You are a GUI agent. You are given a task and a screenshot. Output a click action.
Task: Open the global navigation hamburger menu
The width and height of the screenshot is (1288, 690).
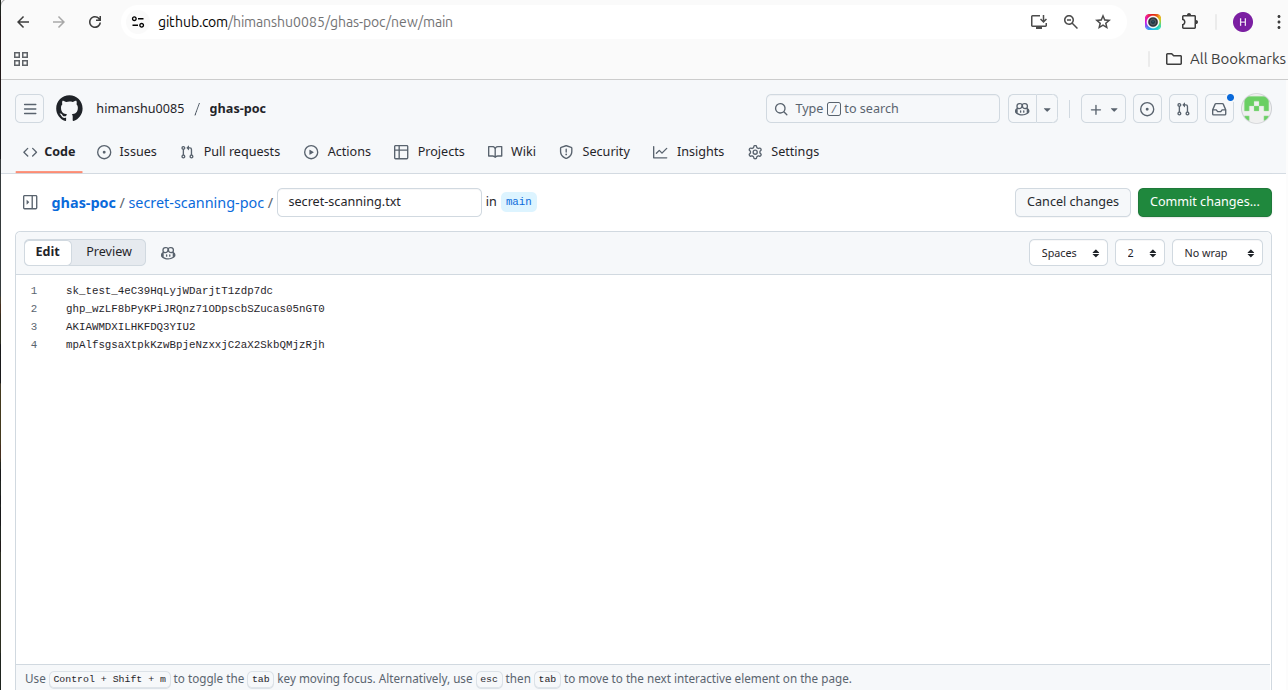tap(29, 108)
